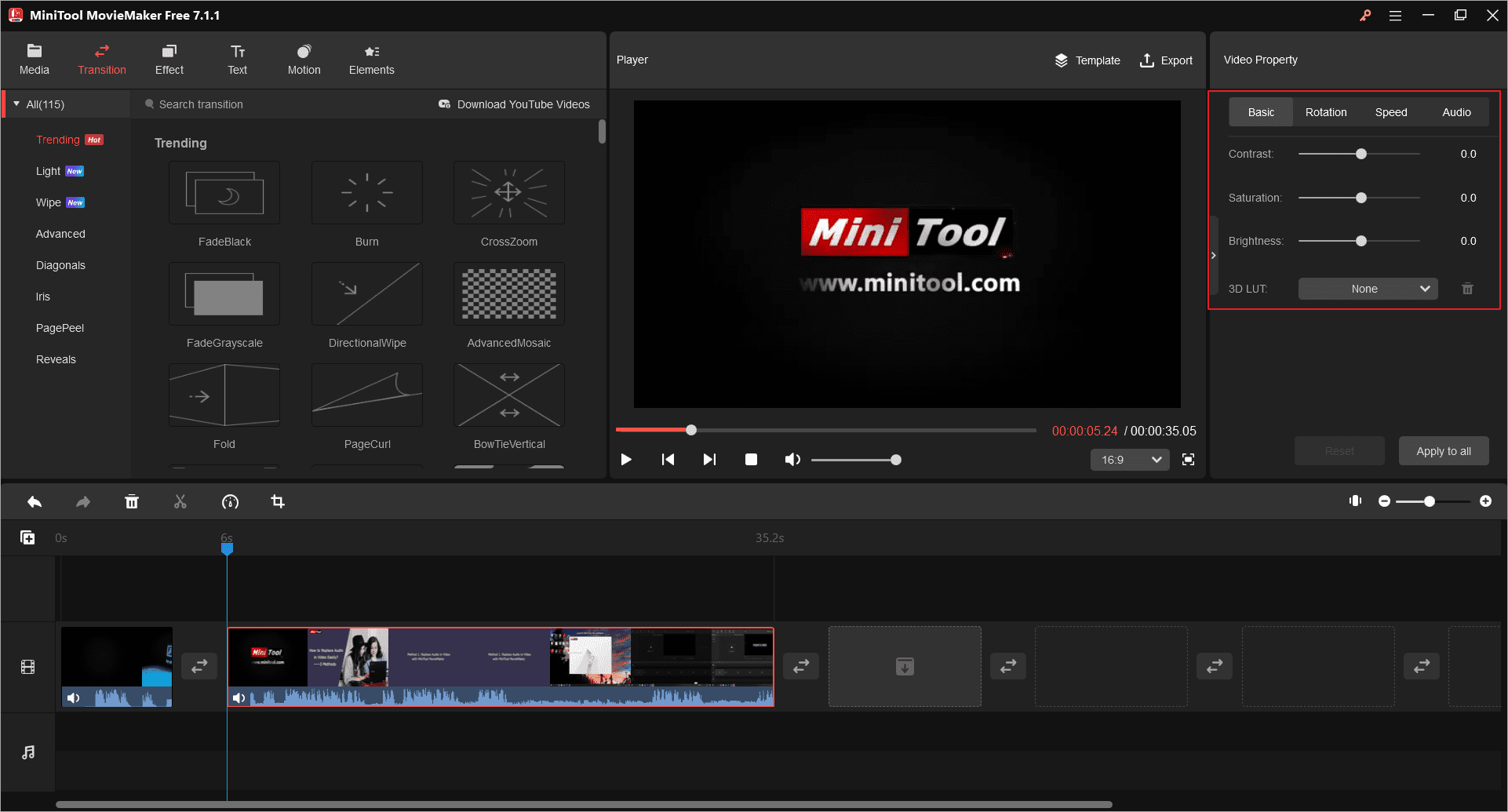Viewport: 1508px width, 812px height.
Task: Click the key activation icon
Action: [1365, 16]
